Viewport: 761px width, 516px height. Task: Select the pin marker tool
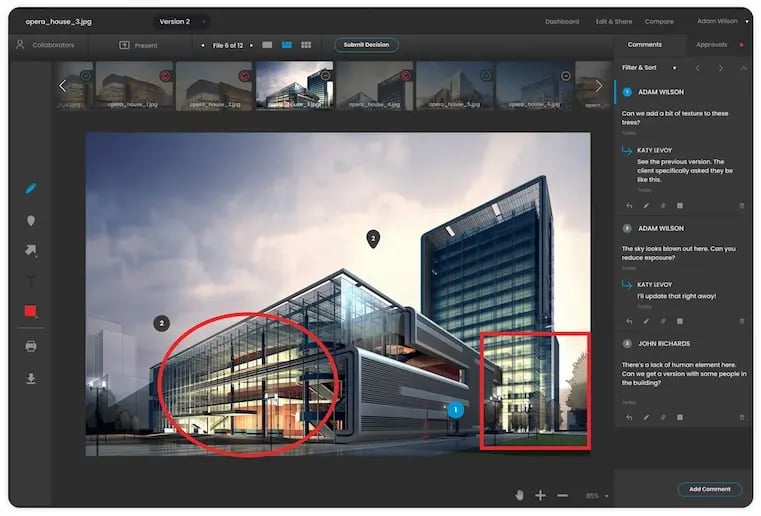click(x=31, y=220)
